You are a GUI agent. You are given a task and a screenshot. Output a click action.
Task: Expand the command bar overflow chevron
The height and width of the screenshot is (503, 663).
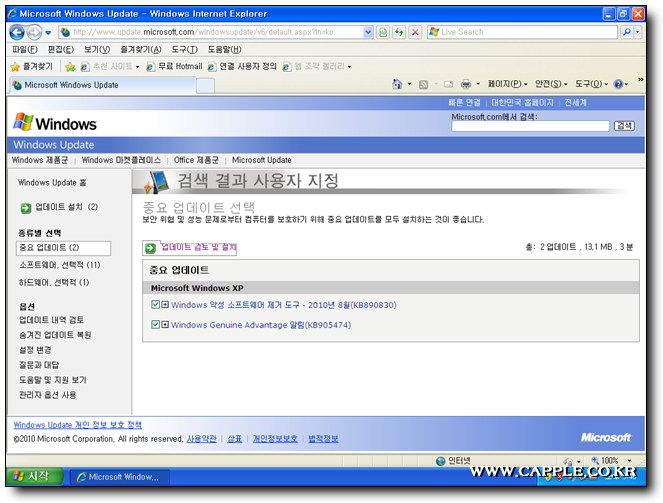click(x=640, y=79)
